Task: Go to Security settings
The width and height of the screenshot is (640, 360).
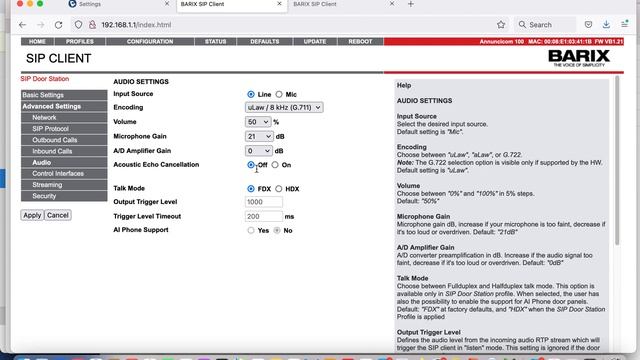Action: pos(64,196)
